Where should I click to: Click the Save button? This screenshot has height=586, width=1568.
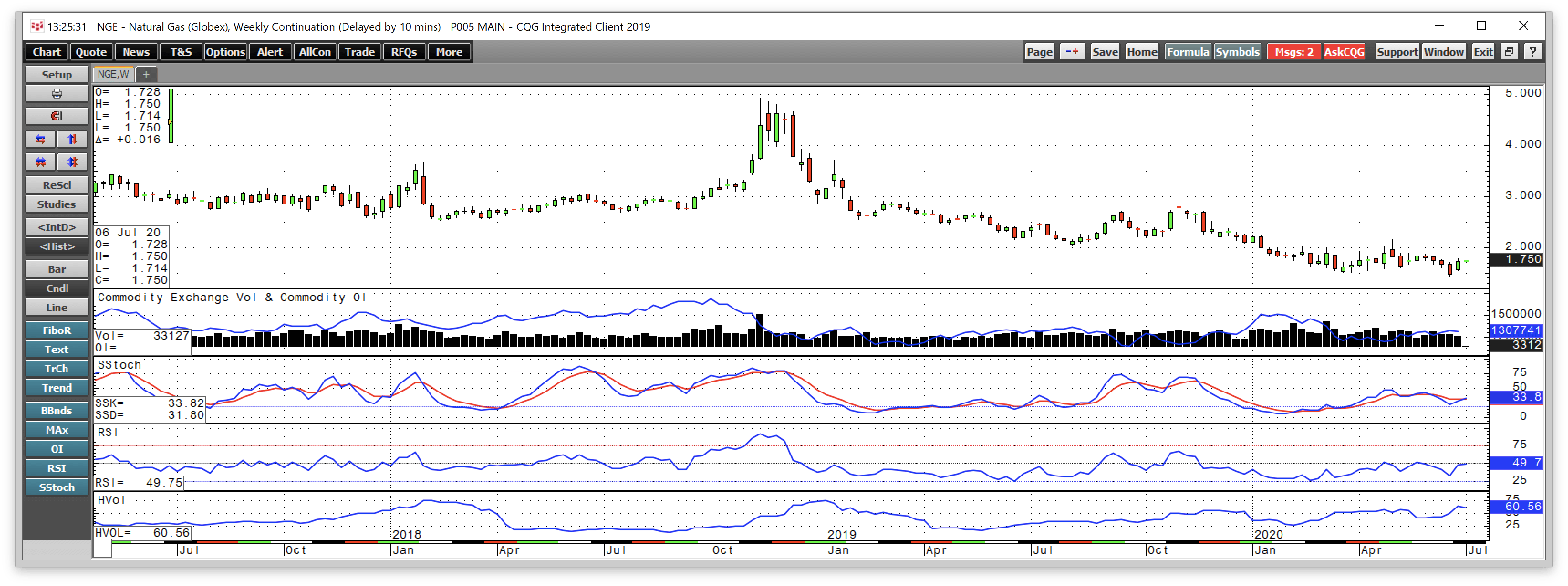1105,52
